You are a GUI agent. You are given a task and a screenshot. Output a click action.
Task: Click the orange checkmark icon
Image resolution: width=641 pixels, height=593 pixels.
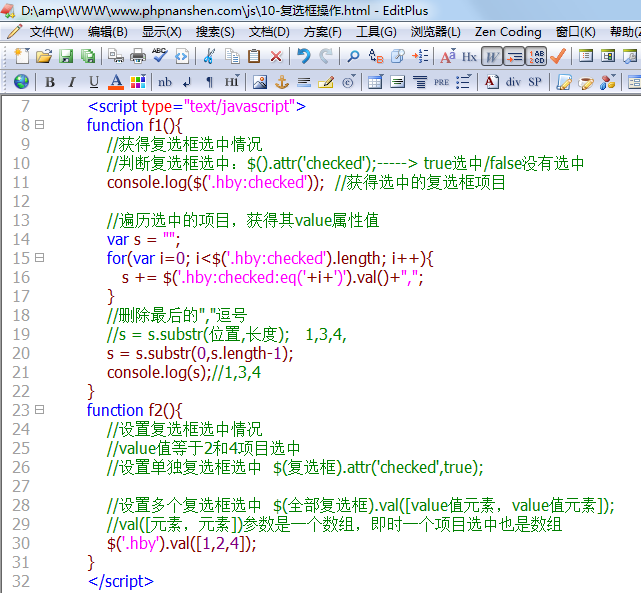coord(558,56)
